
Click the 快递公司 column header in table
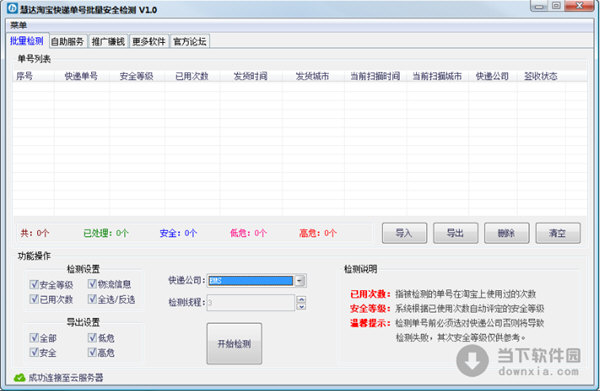[x=492, y=76]
